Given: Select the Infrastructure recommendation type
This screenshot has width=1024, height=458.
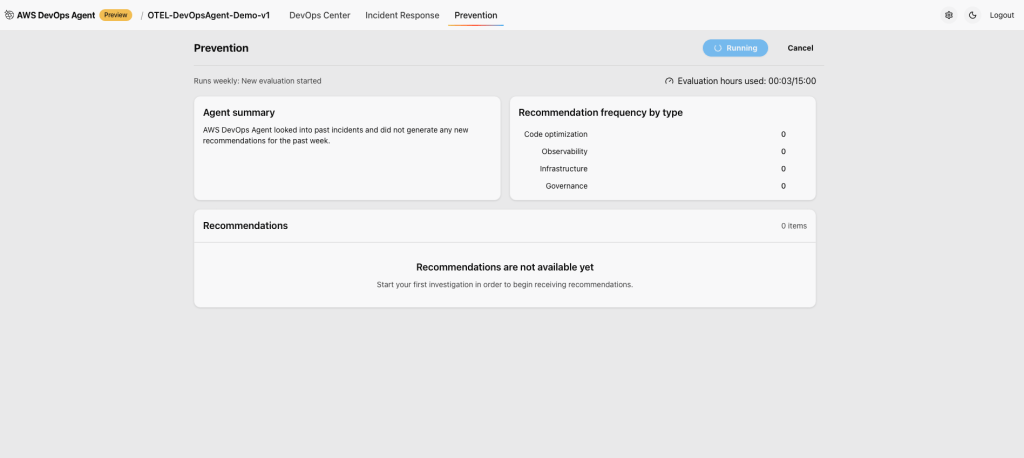Looking at the screenshot, I should tap(563, 169).
